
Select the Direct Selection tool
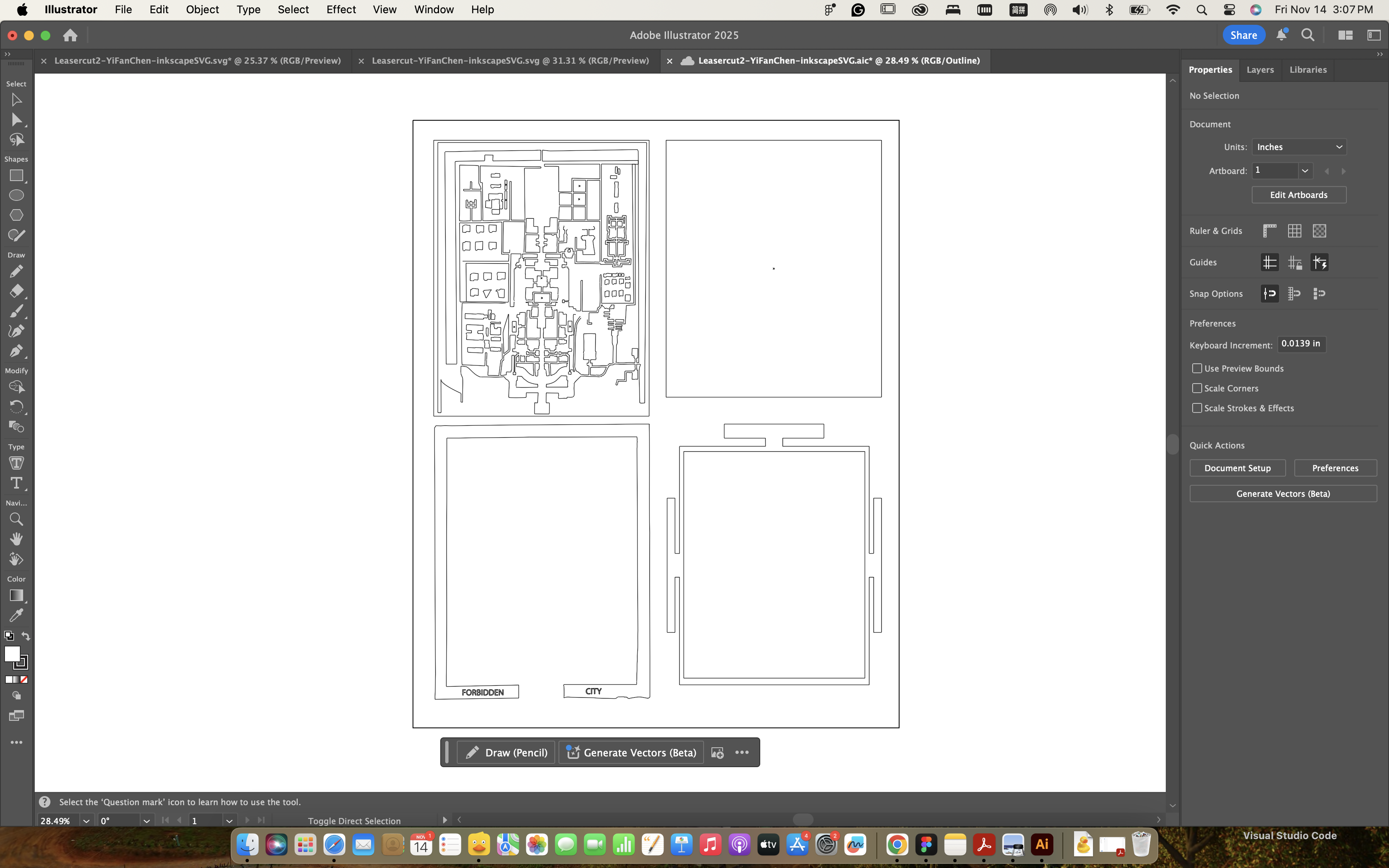click(x=16, y=120)
